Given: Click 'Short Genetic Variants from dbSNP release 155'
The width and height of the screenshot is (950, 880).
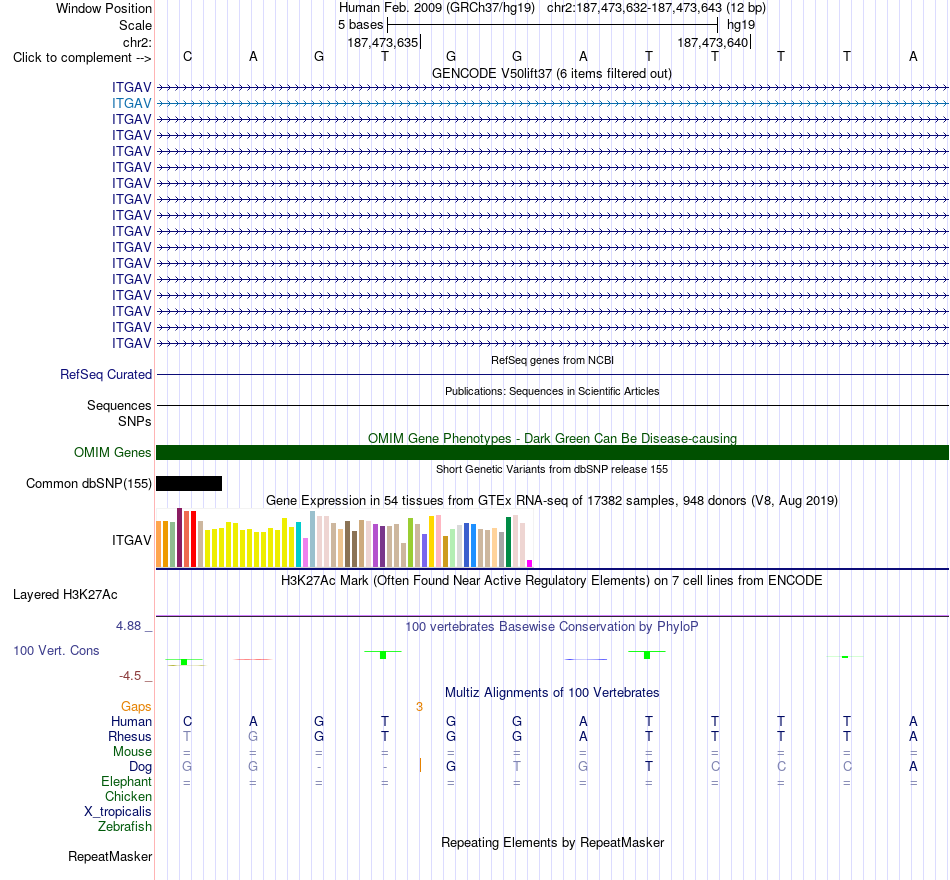Looking at the screenshot, I should [x=552, y=469].
